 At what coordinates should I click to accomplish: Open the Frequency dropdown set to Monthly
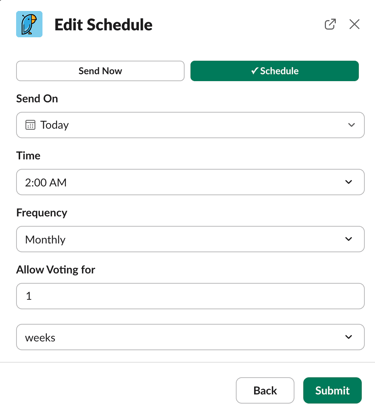(x=190, y=239)
